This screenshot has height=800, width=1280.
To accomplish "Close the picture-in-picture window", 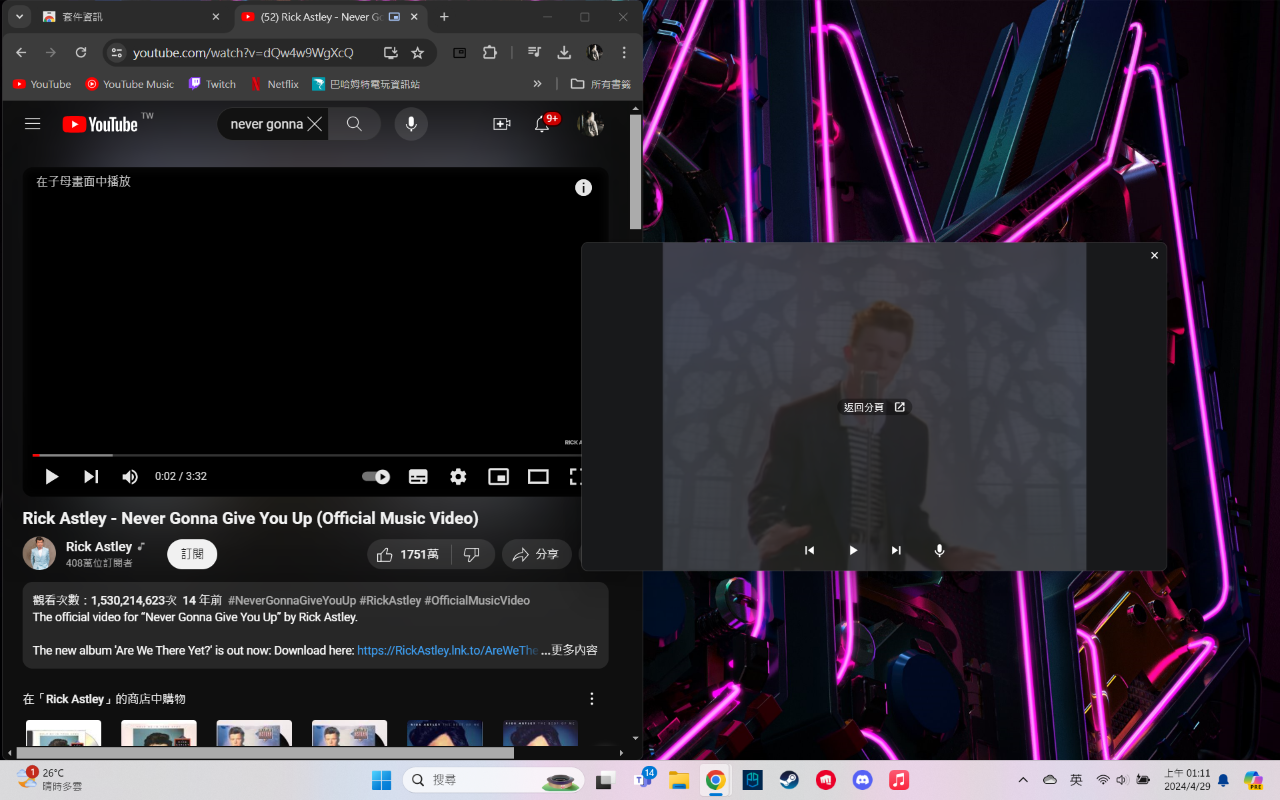I will click(1154, 256).
